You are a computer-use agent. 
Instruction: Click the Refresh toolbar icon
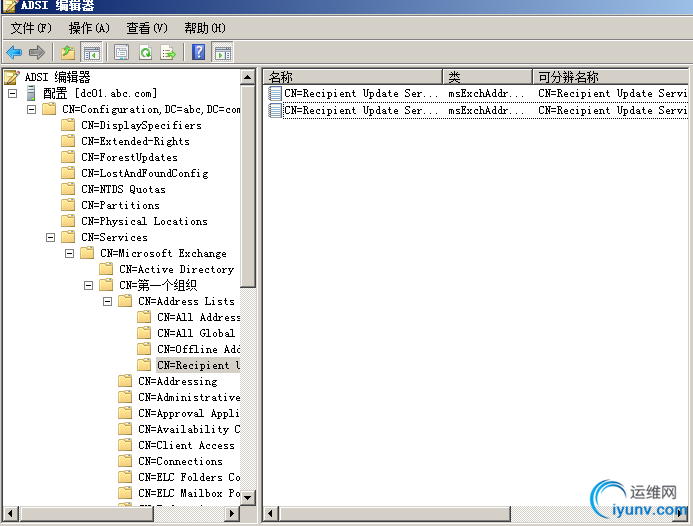pyautogui.click(x=145, y=53)
